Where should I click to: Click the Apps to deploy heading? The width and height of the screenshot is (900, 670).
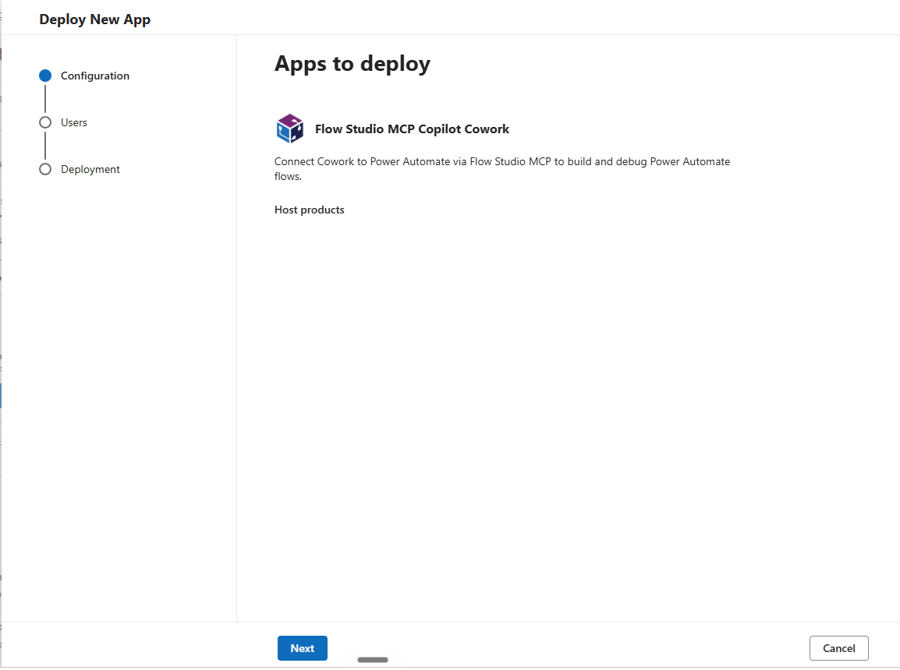point(352,64)
